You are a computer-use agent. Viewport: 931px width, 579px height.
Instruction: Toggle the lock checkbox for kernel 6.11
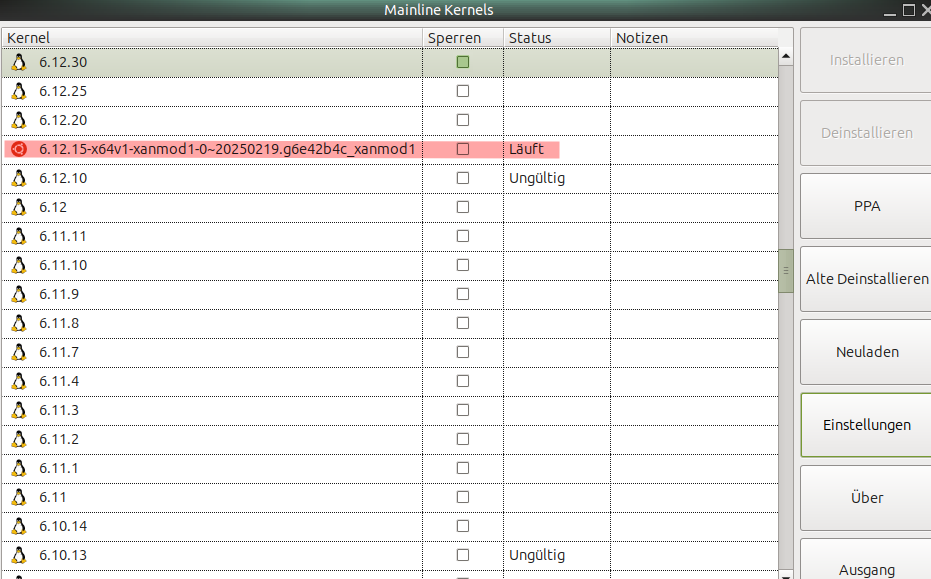[463, 497]
